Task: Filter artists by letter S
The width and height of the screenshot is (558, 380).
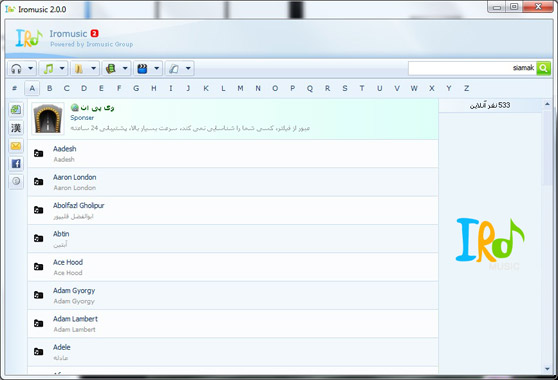Action: tap(344, 88)
